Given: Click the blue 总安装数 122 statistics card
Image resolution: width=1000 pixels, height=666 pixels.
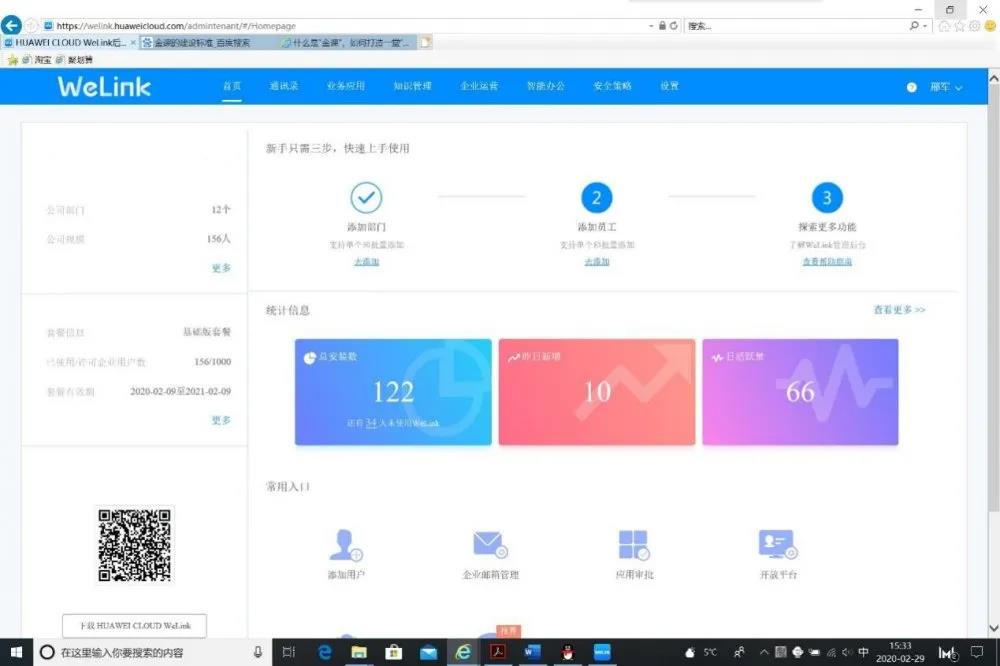Looking at the screenshot, I should click(393, 391).
